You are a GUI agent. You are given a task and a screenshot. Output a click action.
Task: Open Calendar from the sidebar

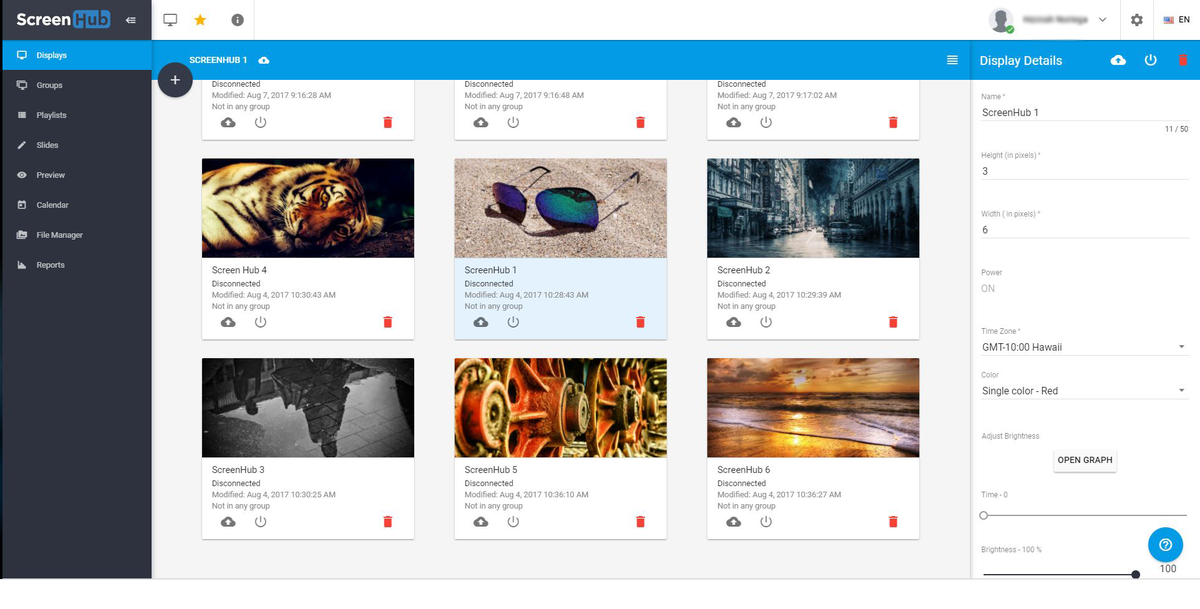76,205
